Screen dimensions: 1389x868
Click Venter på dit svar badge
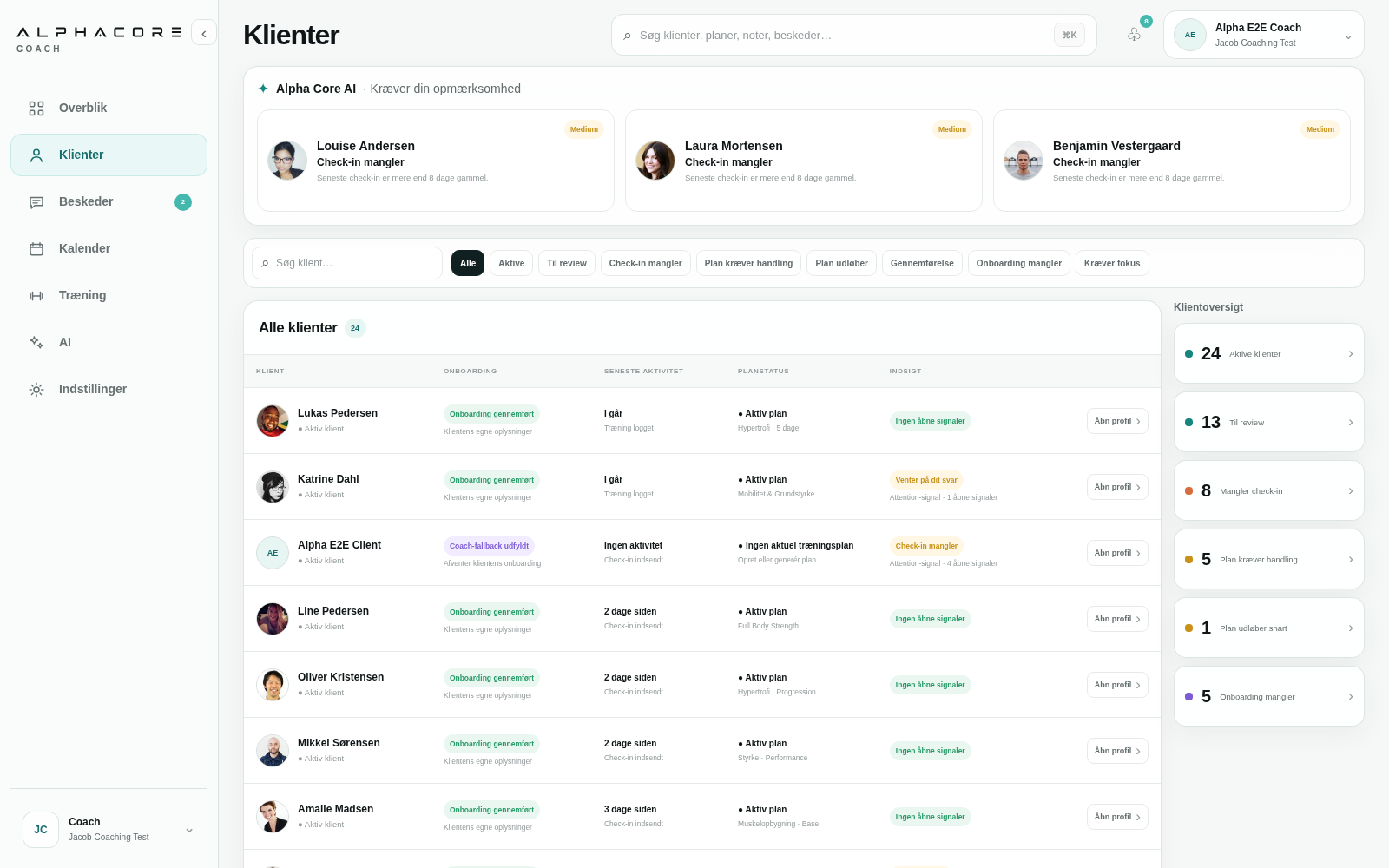click(x=926, y=480)
